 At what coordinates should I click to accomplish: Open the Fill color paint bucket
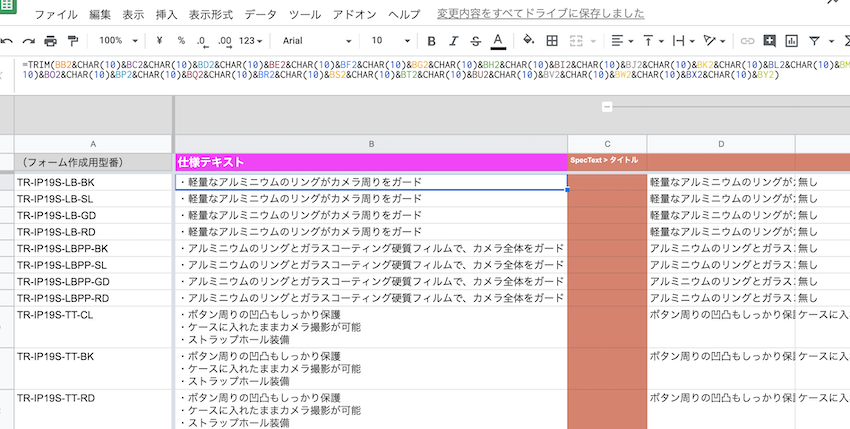pos(529,41)
